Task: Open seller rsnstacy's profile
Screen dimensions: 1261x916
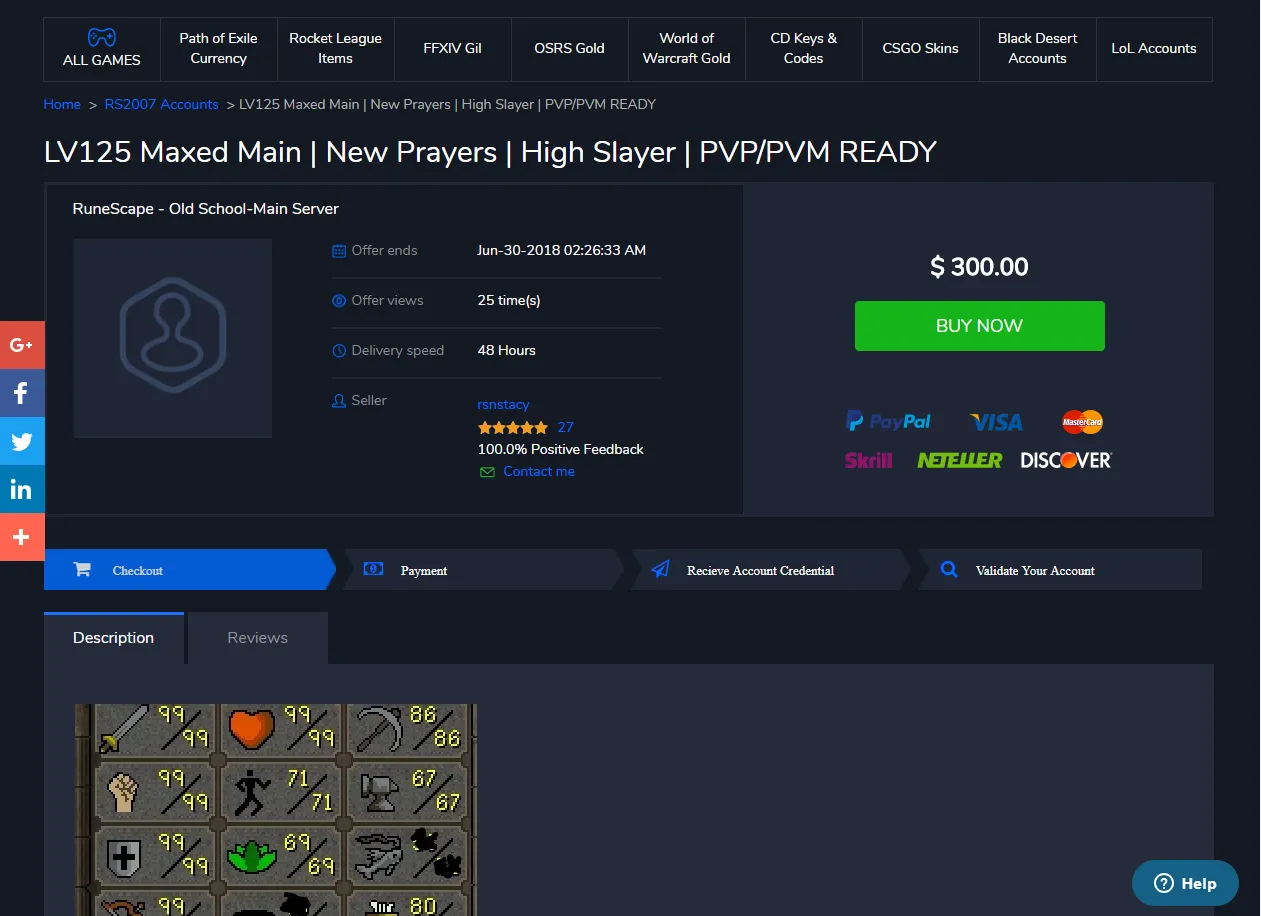Action: 503,405
